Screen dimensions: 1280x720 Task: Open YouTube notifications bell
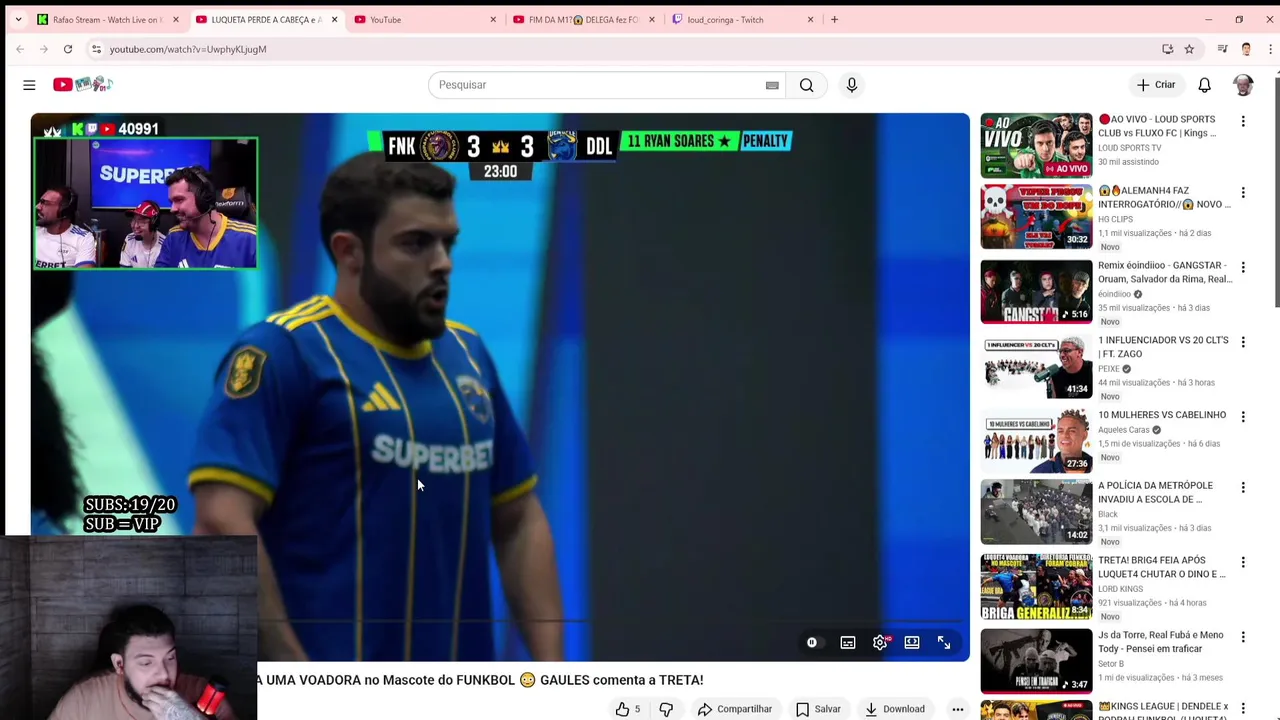click(1204, 85)
